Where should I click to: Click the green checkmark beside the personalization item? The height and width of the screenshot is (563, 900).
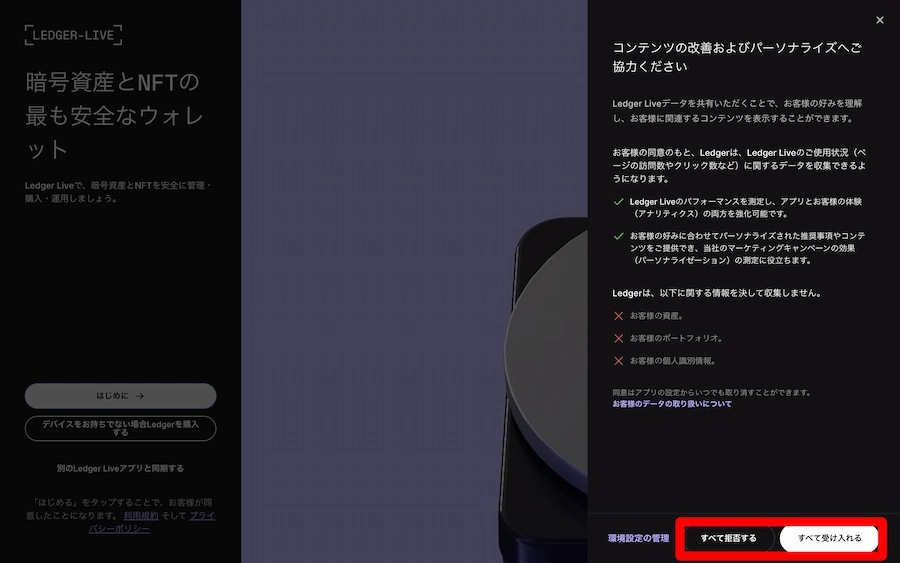(x=619, y=236)
